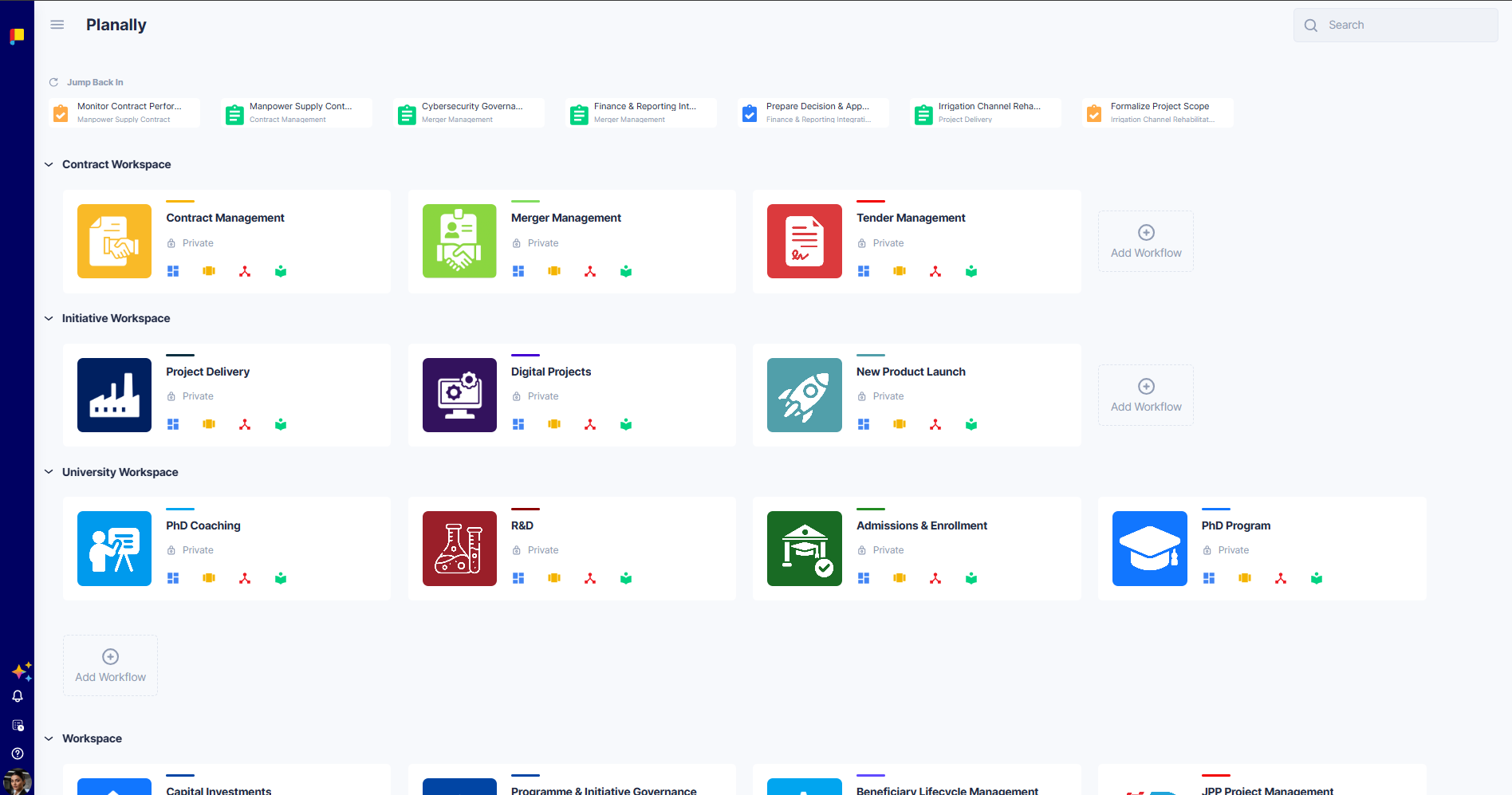Click the Search field
Screen dimensions: 1512x795
1396,26
